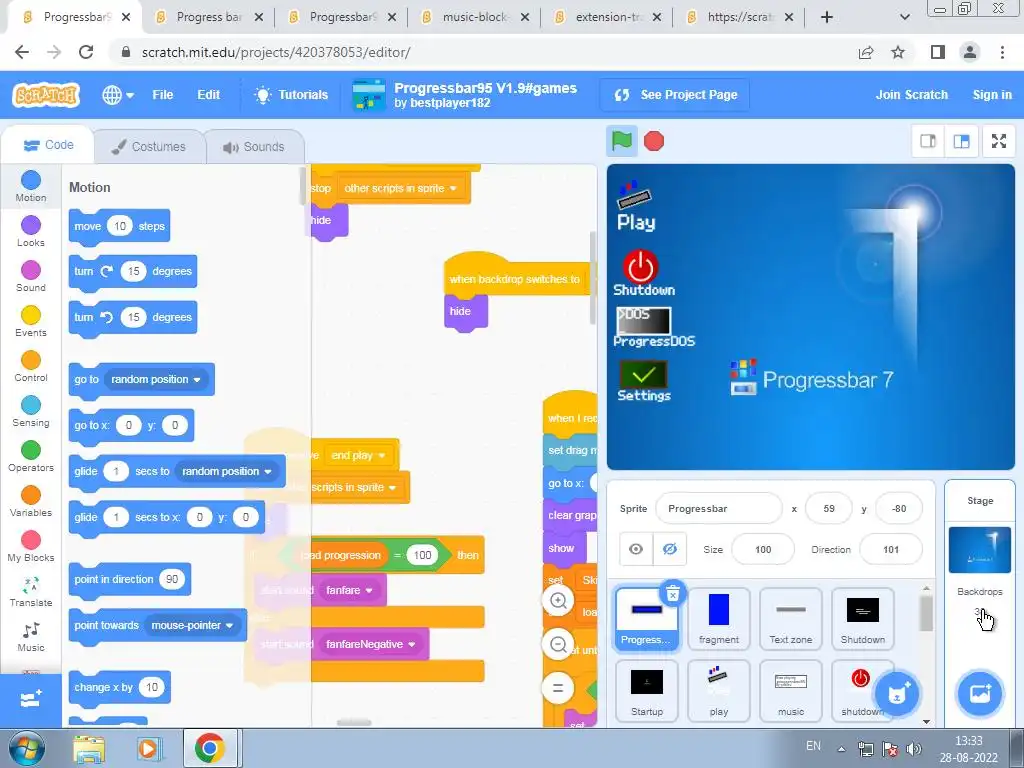Viewport: 1024px width, 768px height.
Task: Select the Events block category
Action: tap(31, 322)
